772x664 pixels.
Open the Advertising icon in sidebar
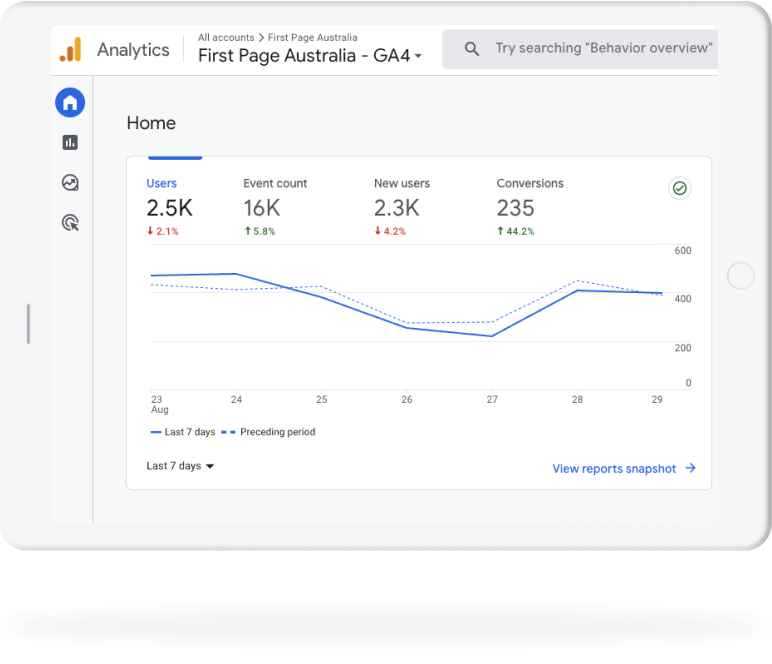coord(70,223)
